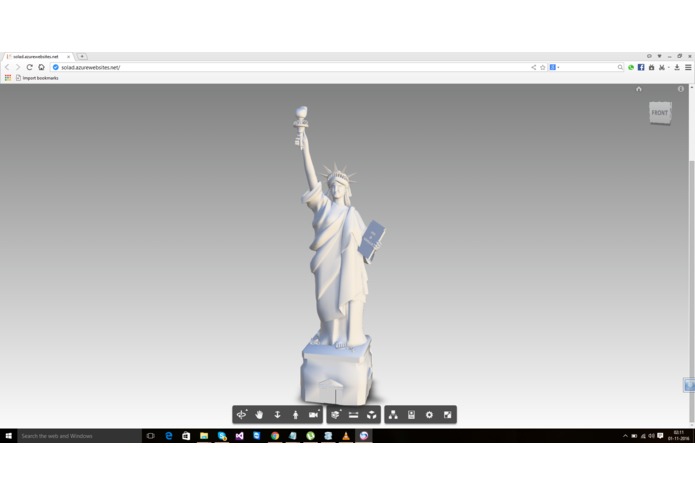Click the search magnifier icon
This screenshot has height=494, width=695.
coord(620,67)
